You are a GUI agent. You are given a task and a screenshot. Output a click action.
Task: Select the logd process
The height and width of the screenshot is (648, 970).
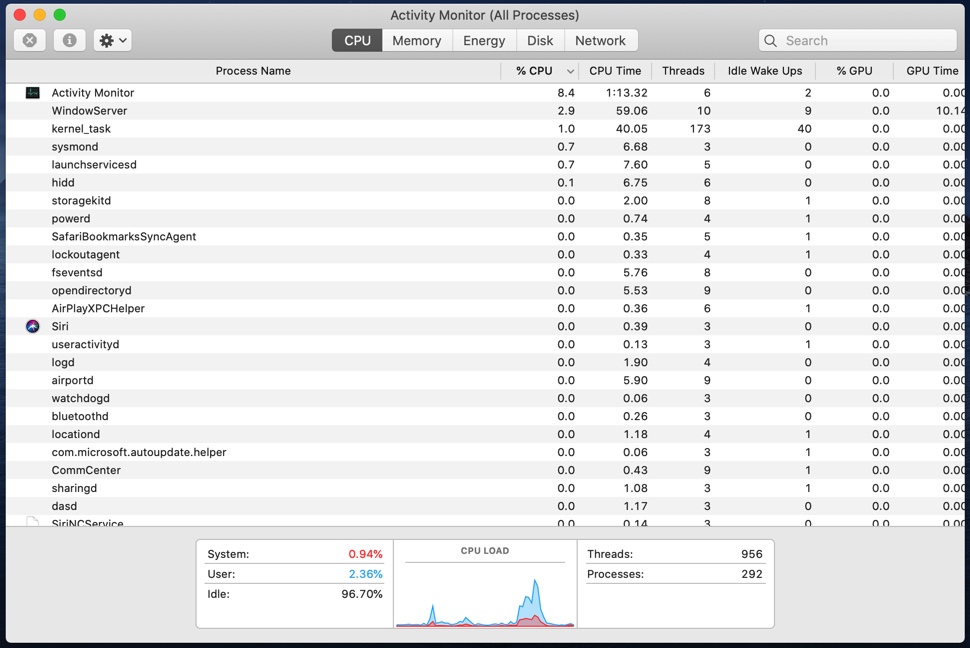485,362
